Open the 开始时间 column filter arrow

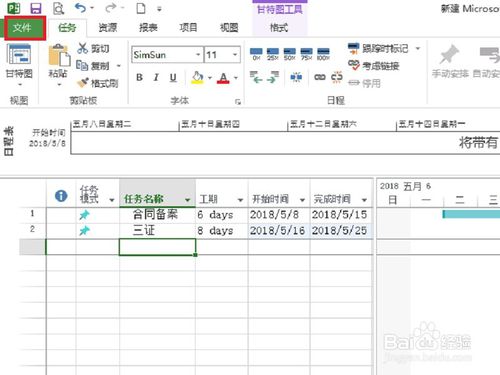pyautogui.click(x=302, y=200)
